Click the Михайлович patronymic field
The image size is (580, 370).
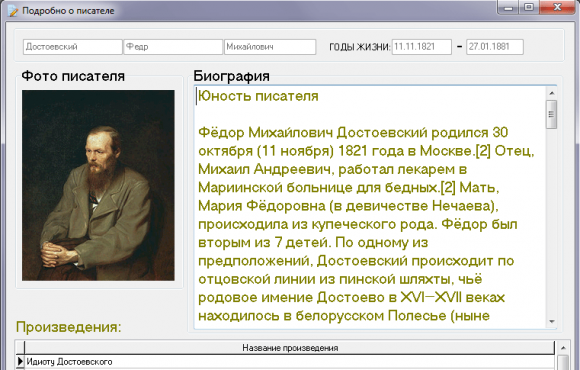(270, 47)
